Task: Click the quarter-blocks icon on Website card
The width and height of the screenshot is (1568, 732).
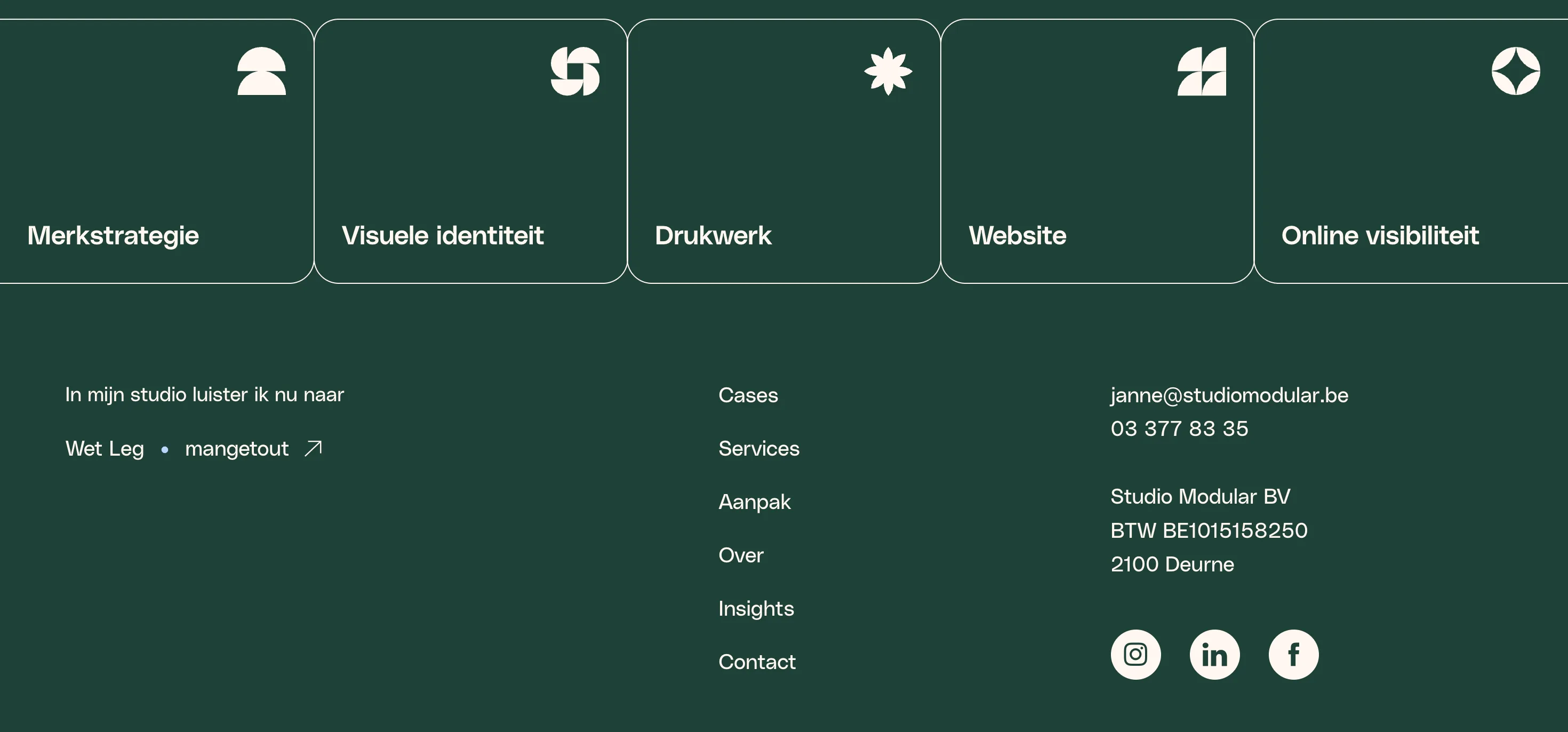Action: (1202, 71)
